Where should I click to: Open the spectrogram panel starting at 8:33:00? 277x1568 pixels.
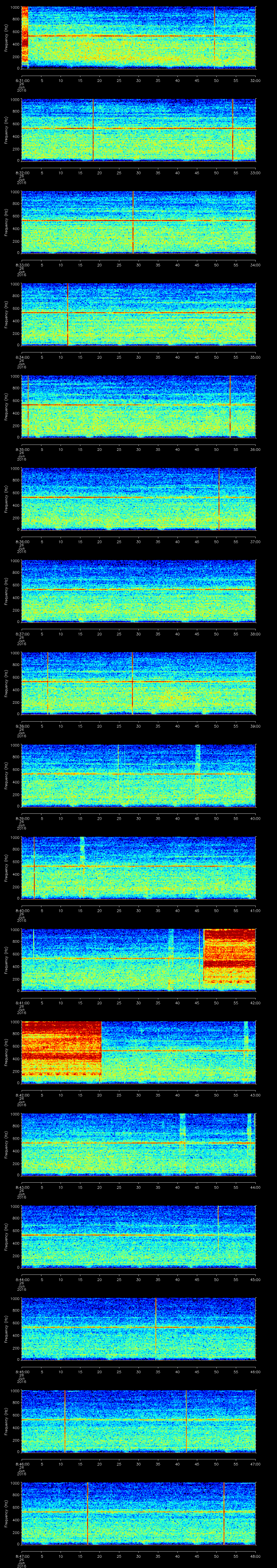pos(138,222)
